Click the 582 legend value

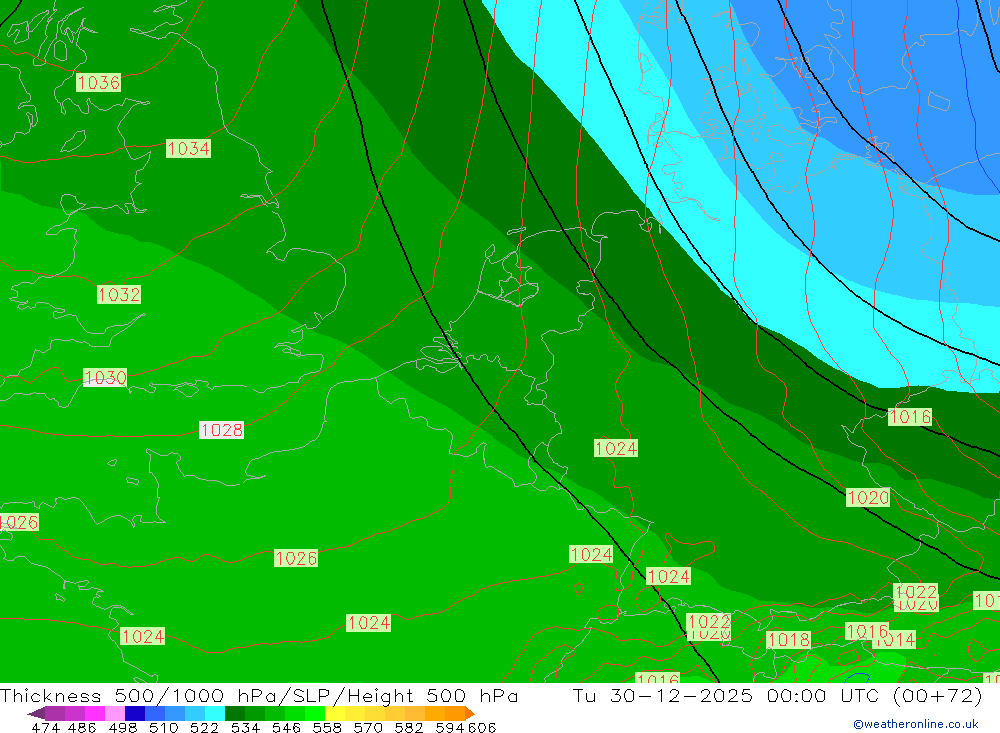409,727
